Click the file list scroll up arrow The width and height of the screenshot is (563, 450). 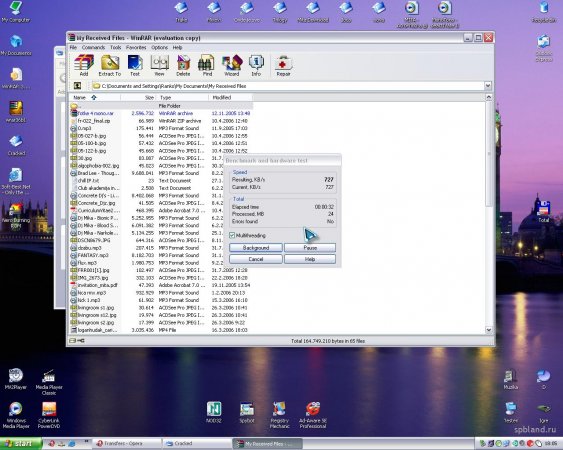click(488, 97)
